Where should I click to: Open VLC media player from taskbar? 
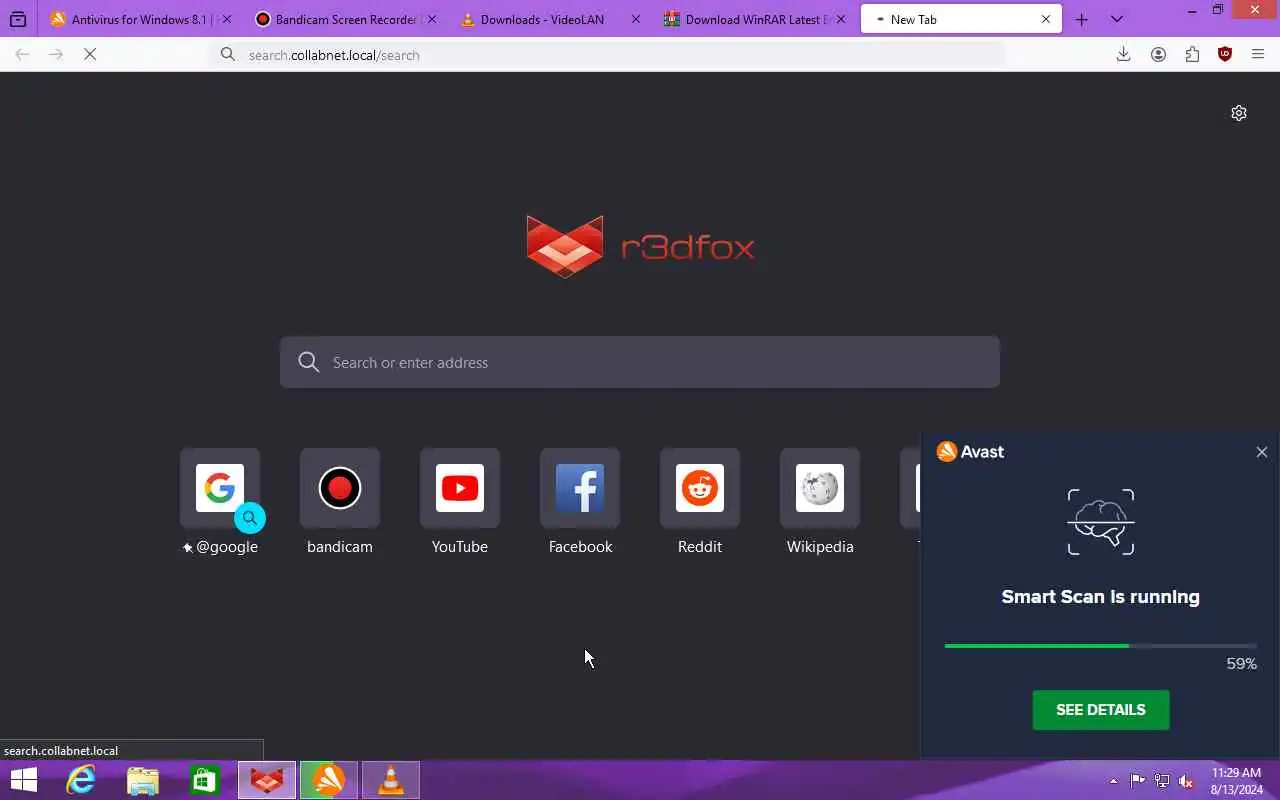tap(391, 780)
